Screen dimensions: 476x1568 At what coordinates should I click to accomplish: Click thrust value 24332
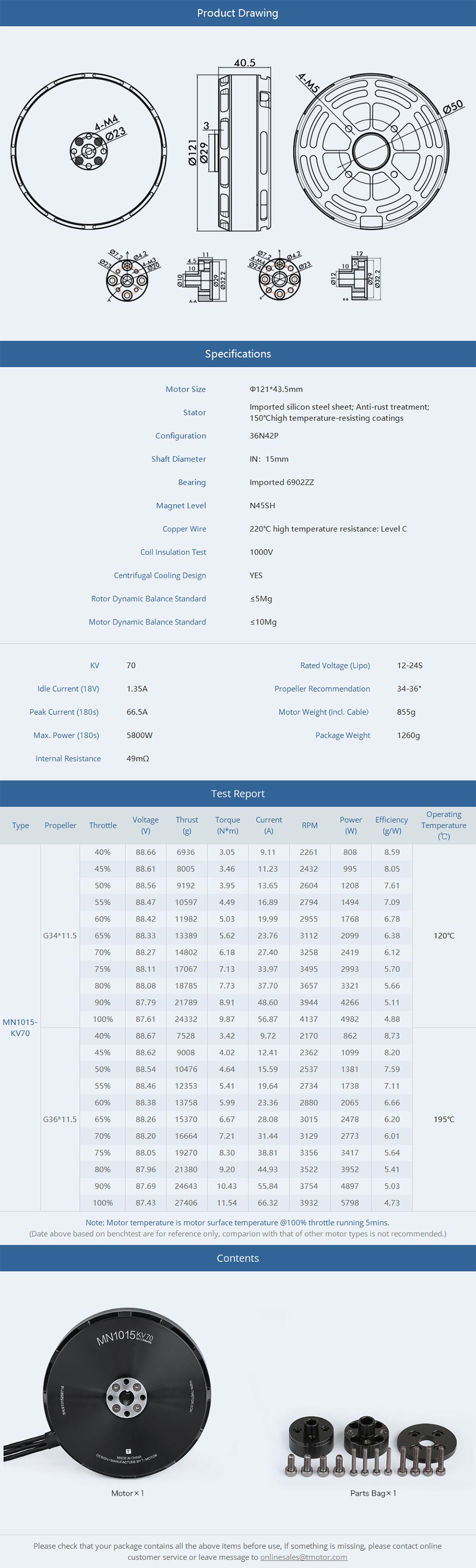point(186,1019)
